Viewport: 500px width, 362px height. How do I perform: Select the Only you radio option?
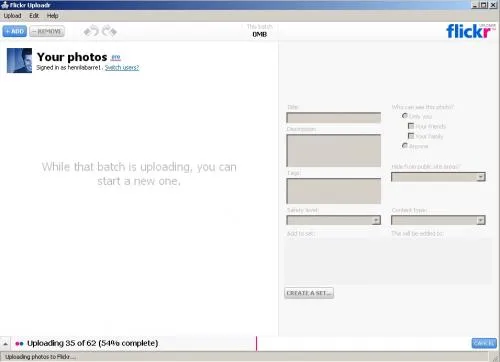point(405,116)
